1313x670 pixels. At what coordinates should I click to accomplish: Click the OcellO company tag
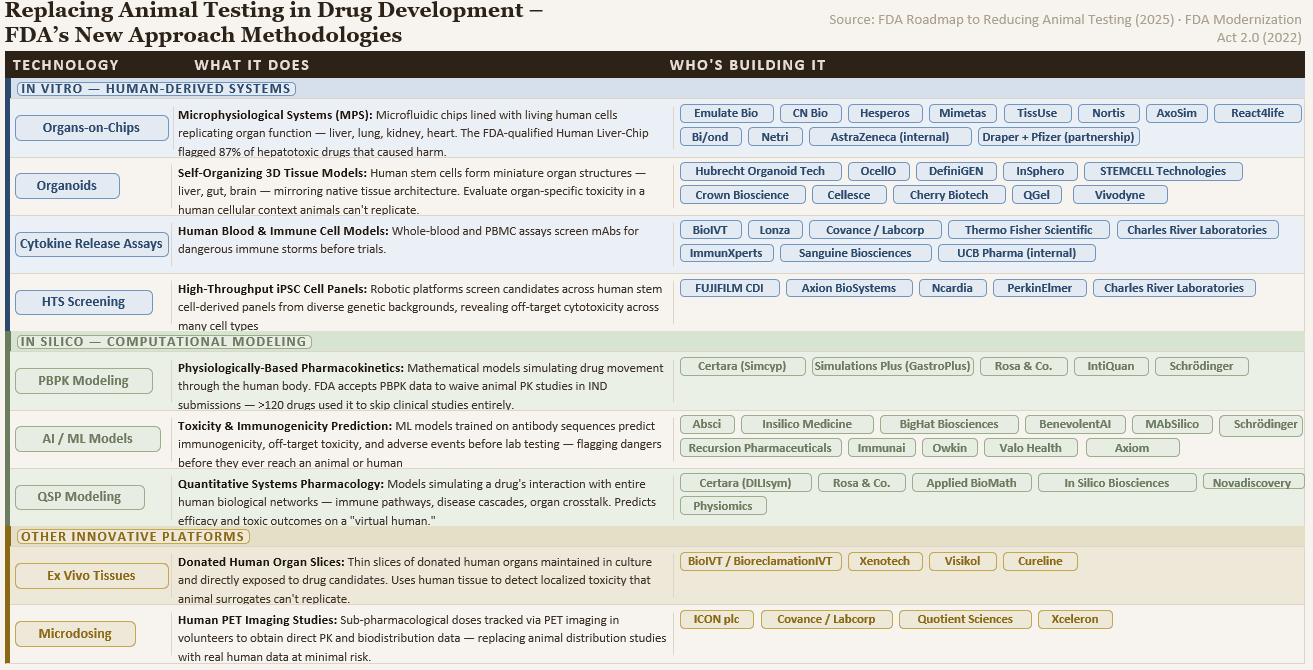click(x=878, y=172)
